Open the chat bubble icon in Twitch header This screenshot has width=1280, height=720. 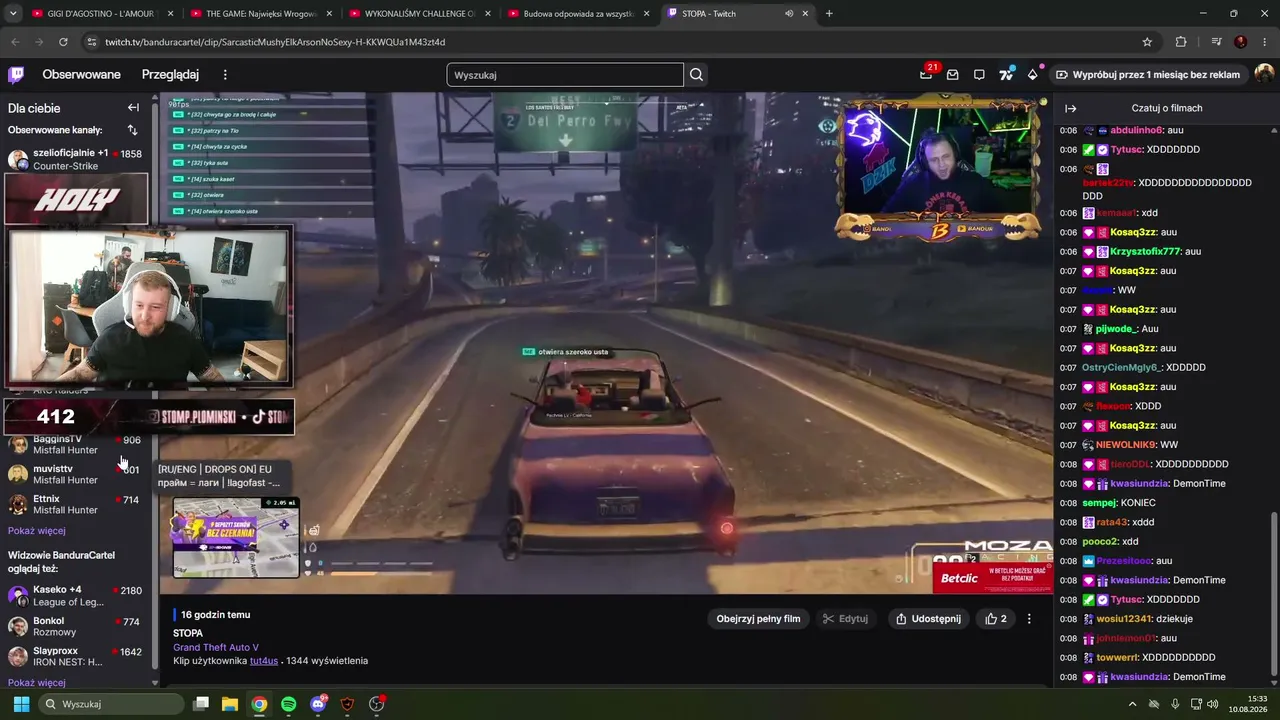(979, 75)
